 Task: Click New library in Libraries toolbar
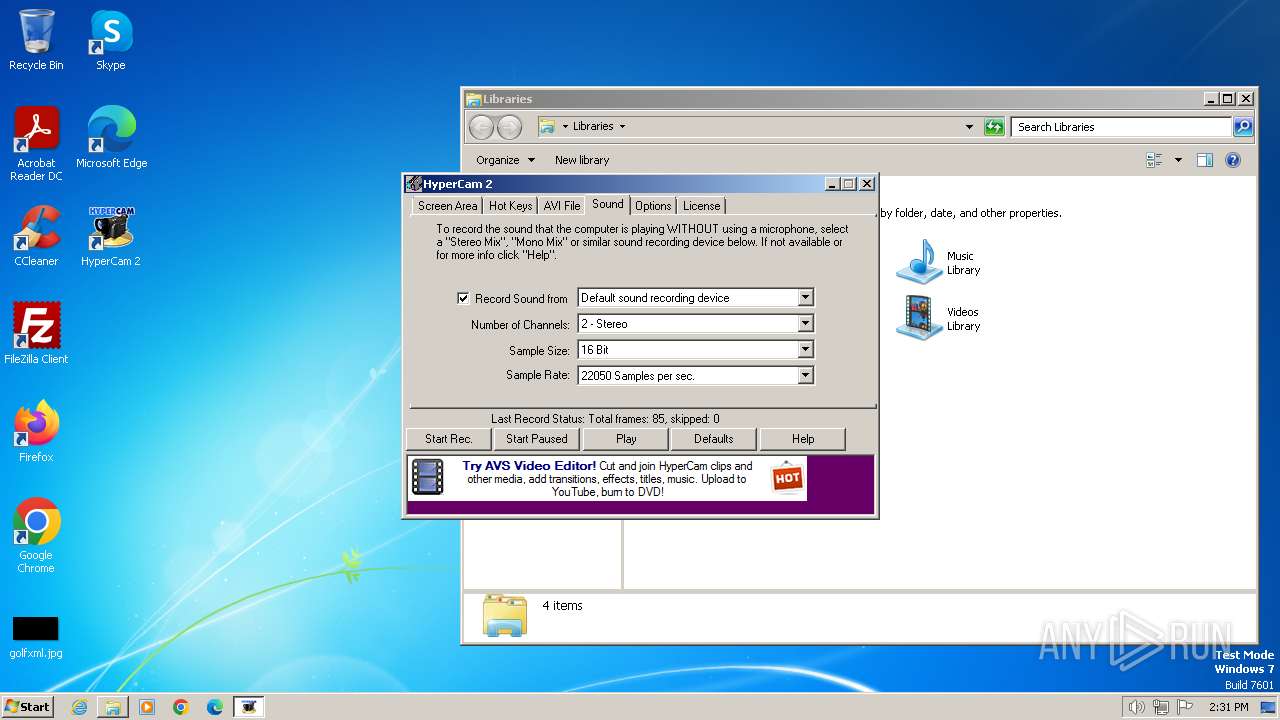click(582, 160)
